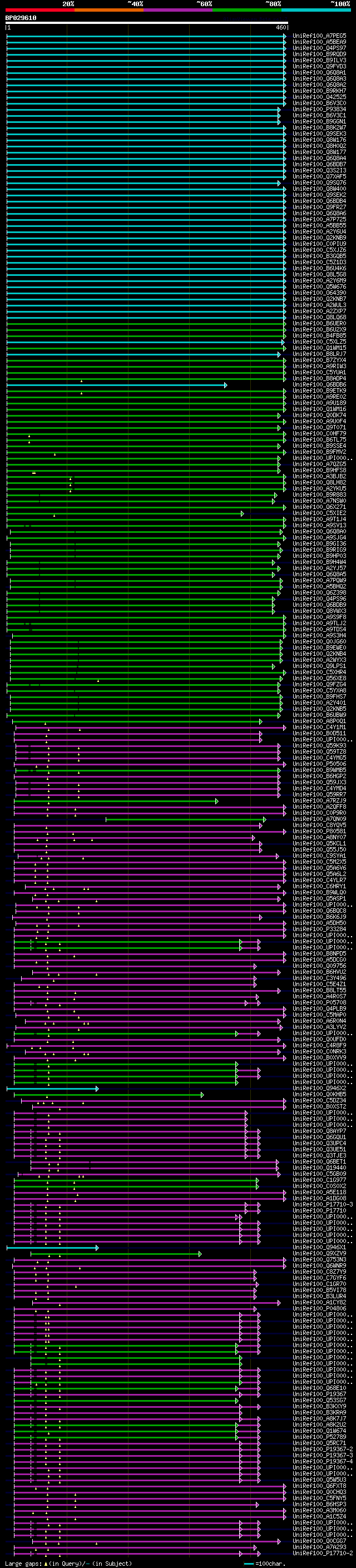
Task: Select UniRef100_B8NPD5 label
Action: (319, 954)
